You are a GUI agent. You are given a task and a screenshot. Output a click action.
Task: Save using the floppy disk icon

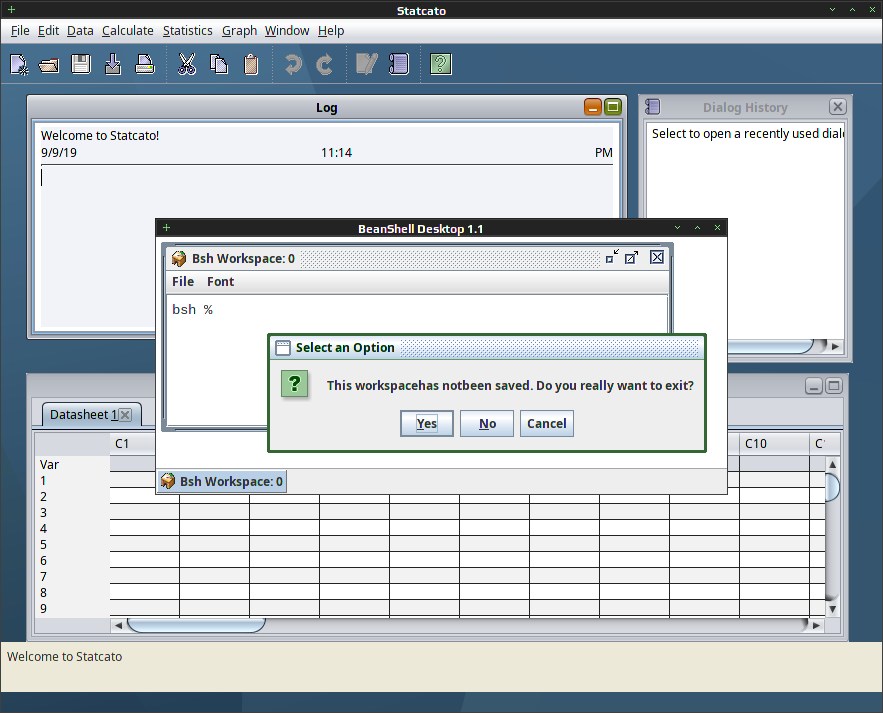pyautogui.click(x=81, y=64)
